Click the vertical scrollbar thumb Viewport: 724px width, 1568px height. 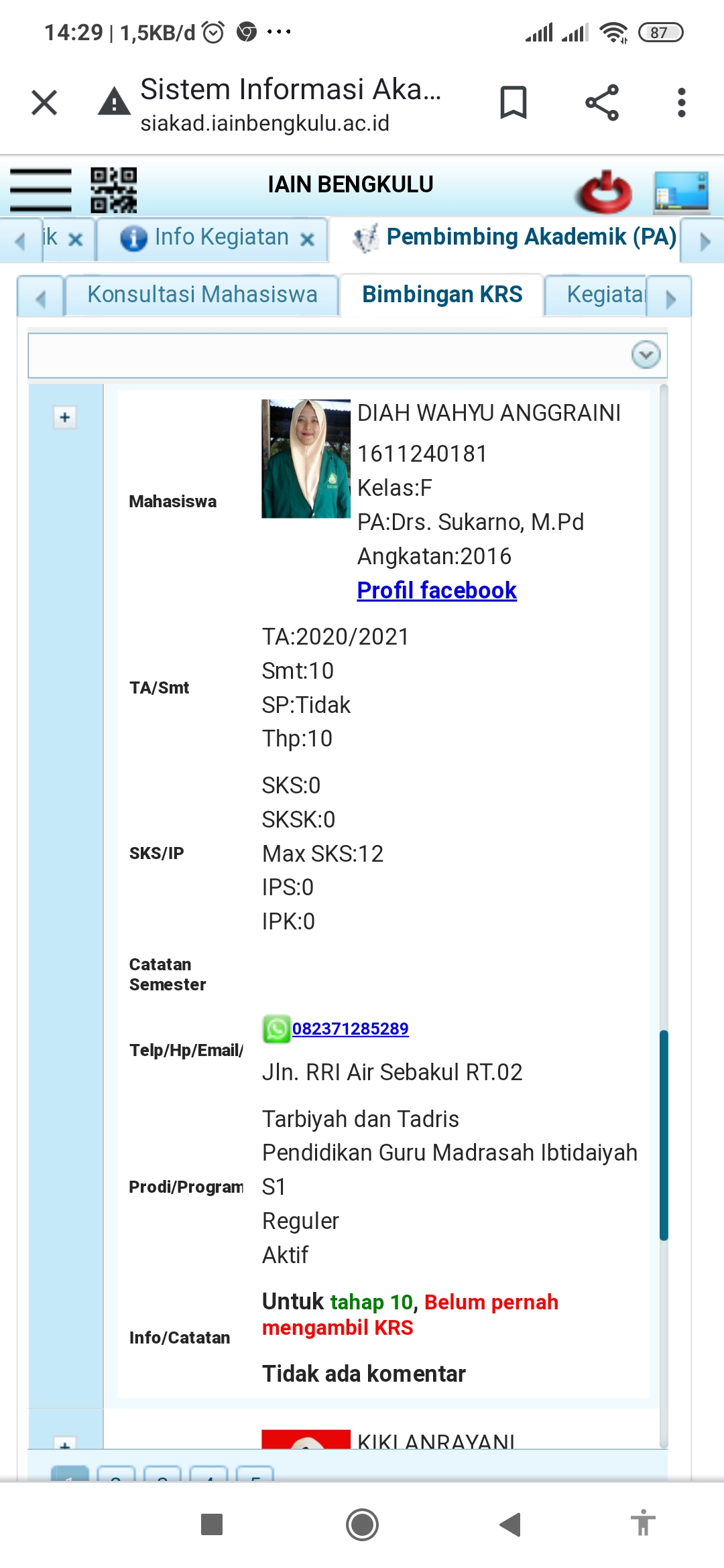pos(664,1135)
